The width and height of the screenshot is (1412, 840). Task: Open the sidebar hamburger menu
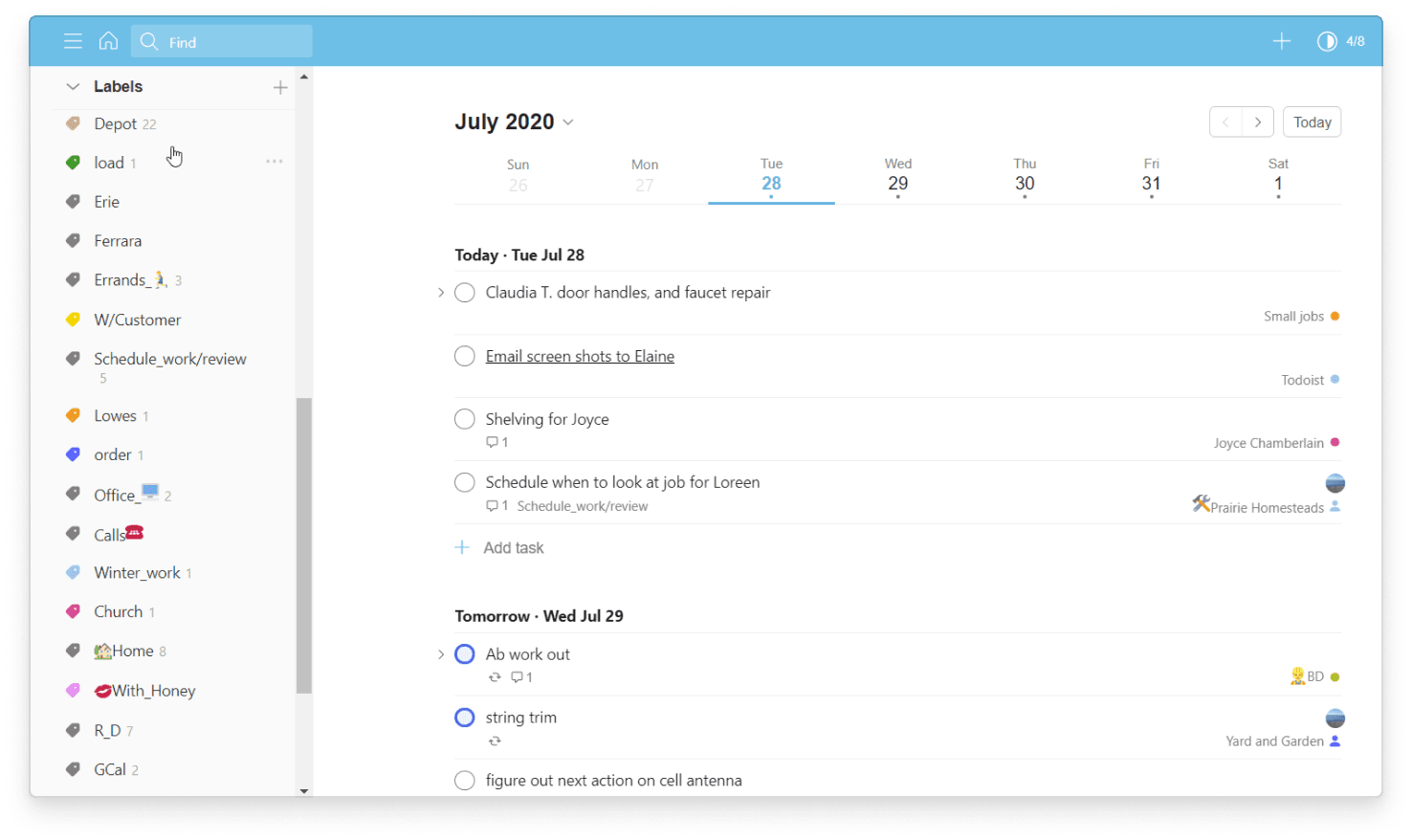click(73, 41)
